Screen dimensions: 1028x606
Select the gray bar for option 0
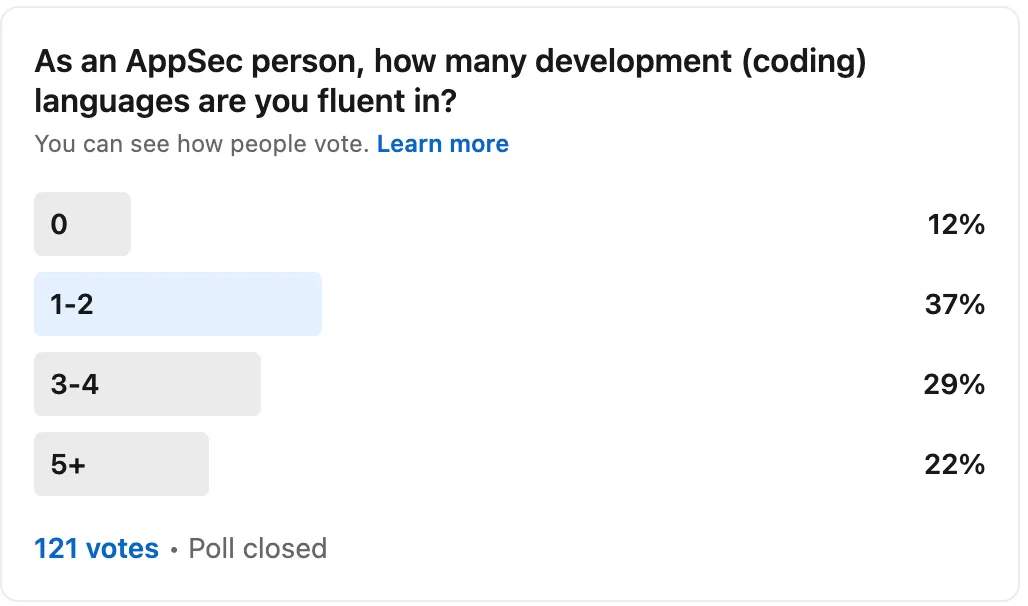tap(83, 224)
